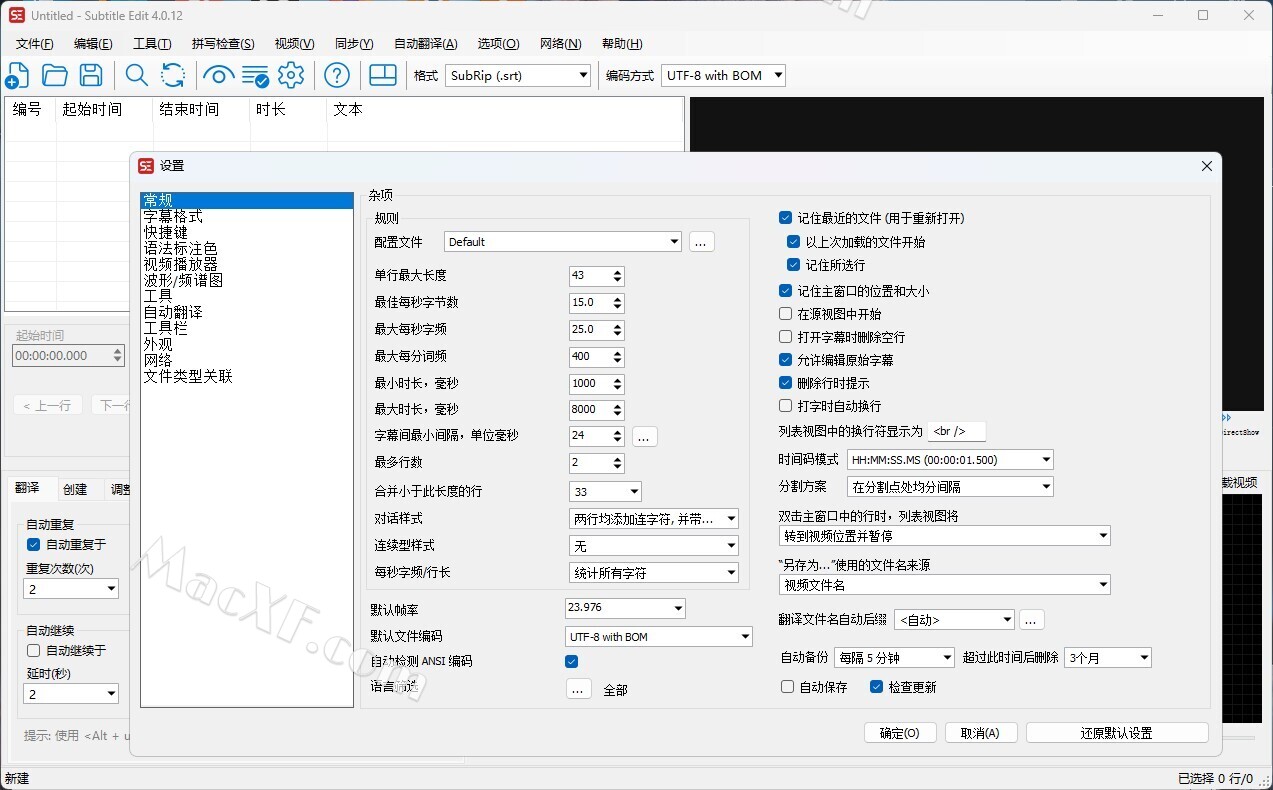Expand the 默认帧率 combo box
The height and width of the screenshot is (790, 1273).
625,608
